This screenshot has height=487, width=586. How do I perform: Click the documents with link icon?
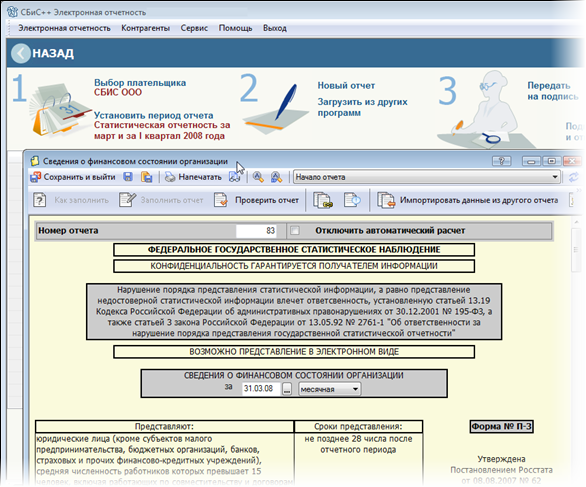323,200
